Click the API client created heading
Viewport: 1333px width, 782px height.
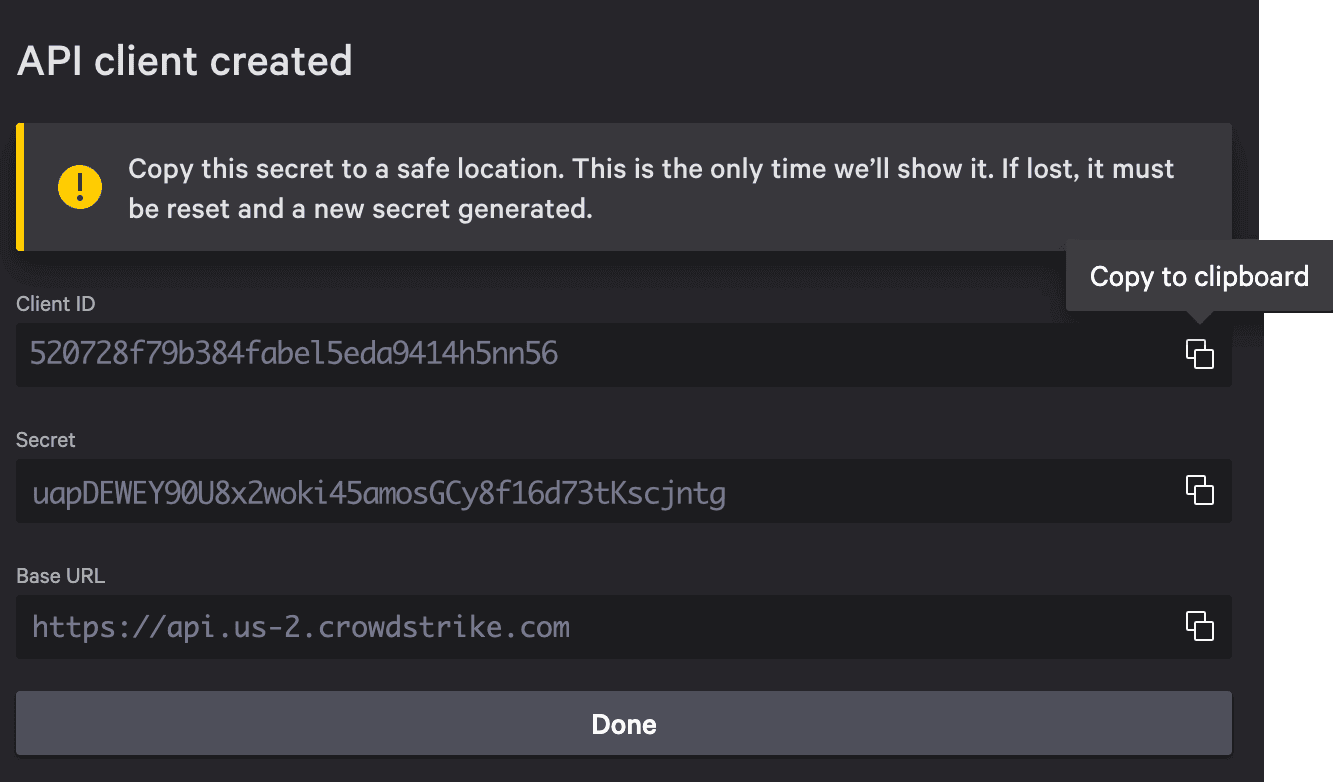click(x=184, y=60)
